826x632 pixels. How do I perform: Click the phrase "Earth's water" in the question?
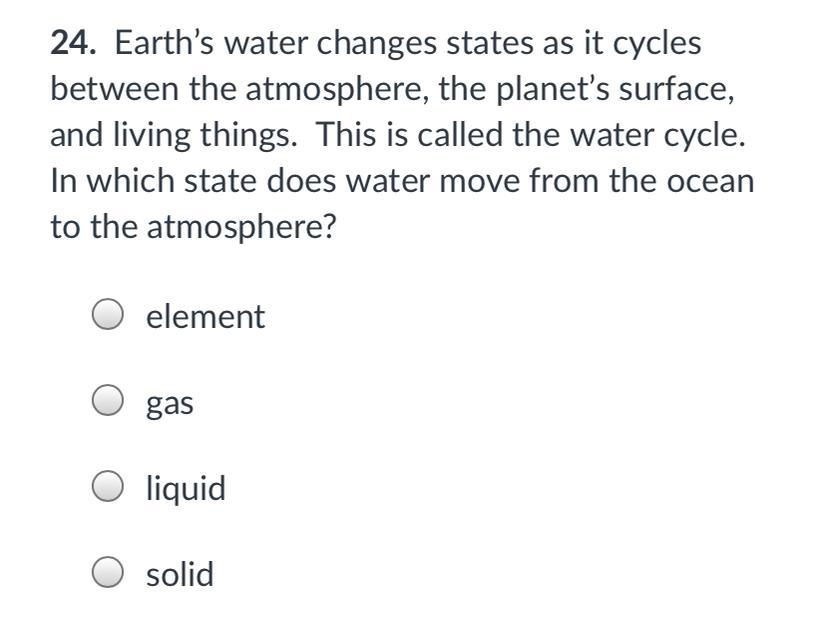[x=202, y=44]
